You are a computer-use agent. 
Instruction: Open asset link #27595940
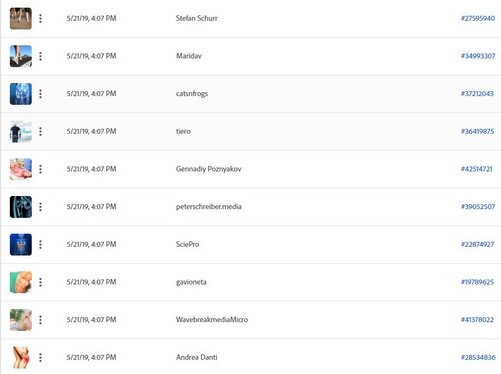[x=478, y=18]
